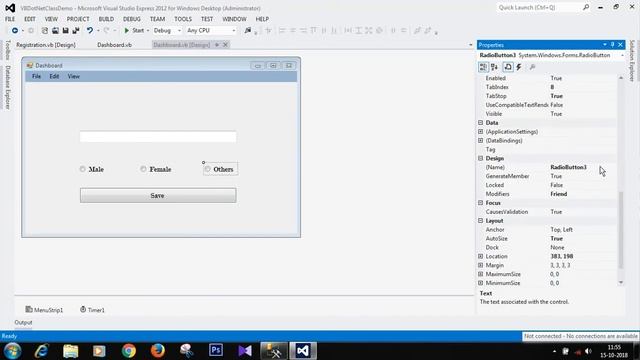Image resolution: width=640 pixels, height=360 pixels.
Task: Select the Others radio button
Action: [220, 169]
